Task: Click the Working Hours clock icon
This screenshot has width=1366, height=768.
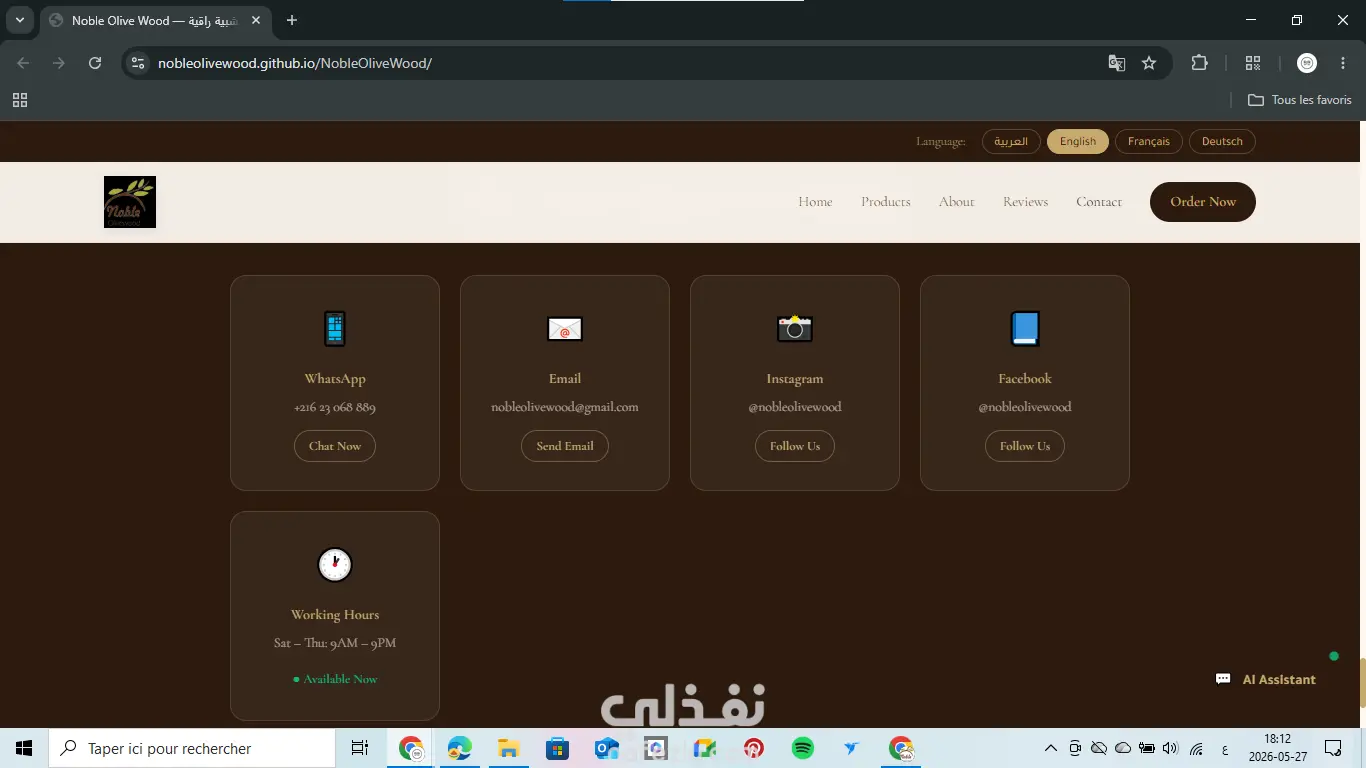Action: tap(335, 564)
